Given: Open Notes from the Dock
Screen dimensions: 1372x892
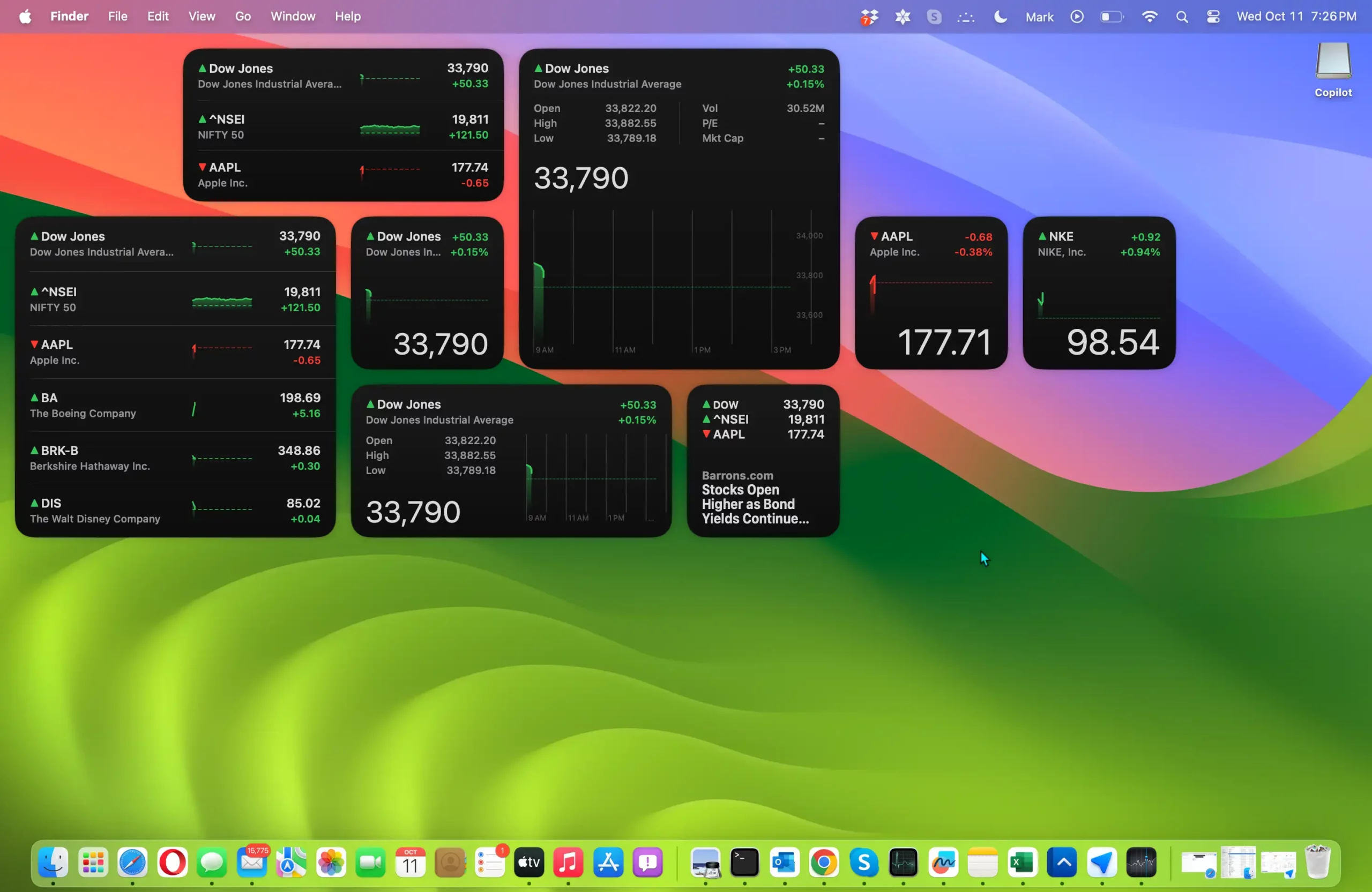Looking at the screenshot, I should click(983, 862).
